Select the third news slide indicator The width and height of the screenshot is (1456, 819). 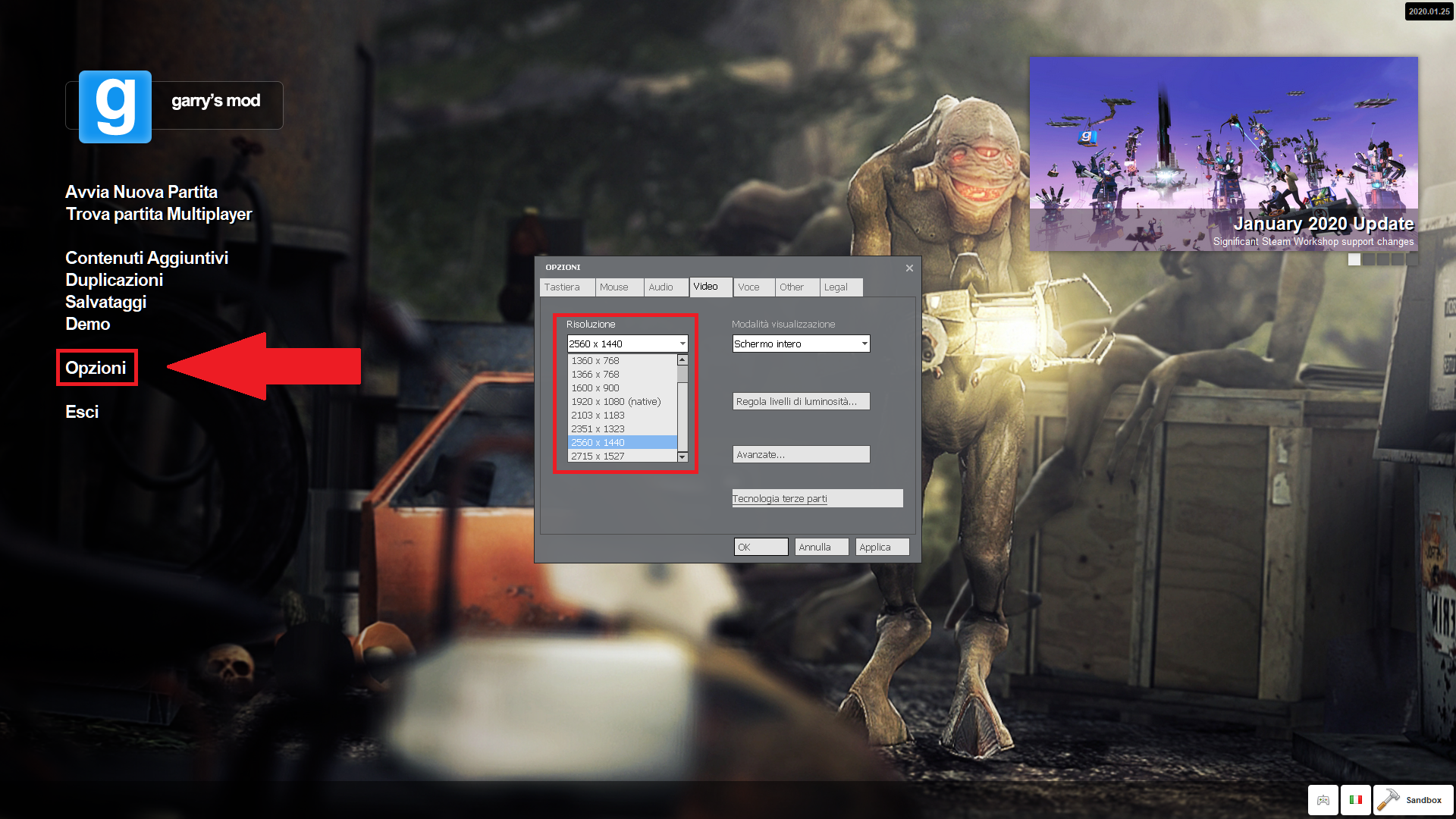1383,259
